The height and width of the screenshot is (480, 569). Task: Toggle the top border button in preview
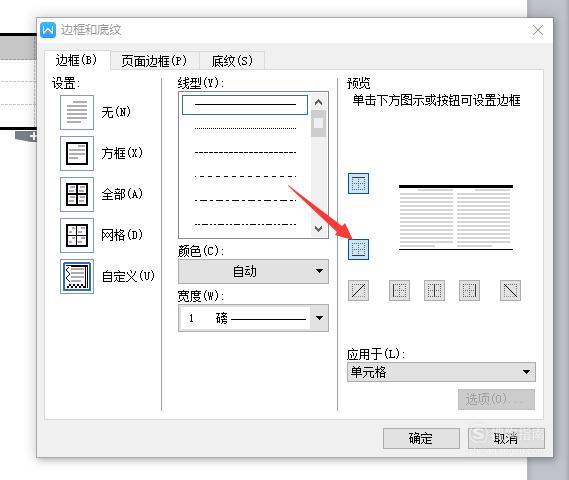coord(359,184)
